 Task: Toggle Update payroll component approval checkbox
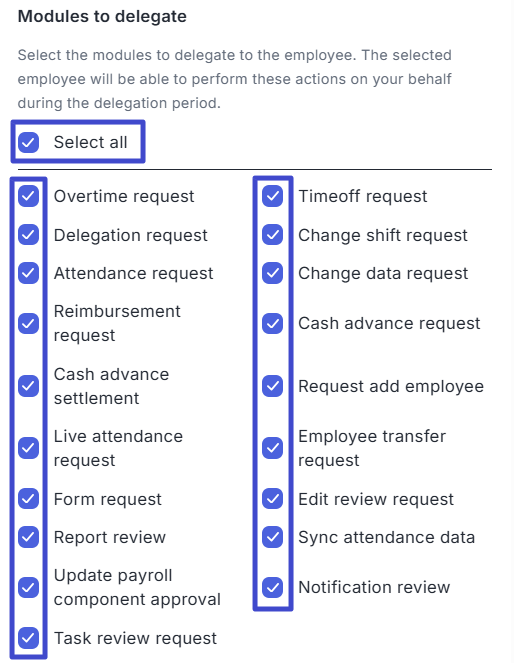point(28,587)
